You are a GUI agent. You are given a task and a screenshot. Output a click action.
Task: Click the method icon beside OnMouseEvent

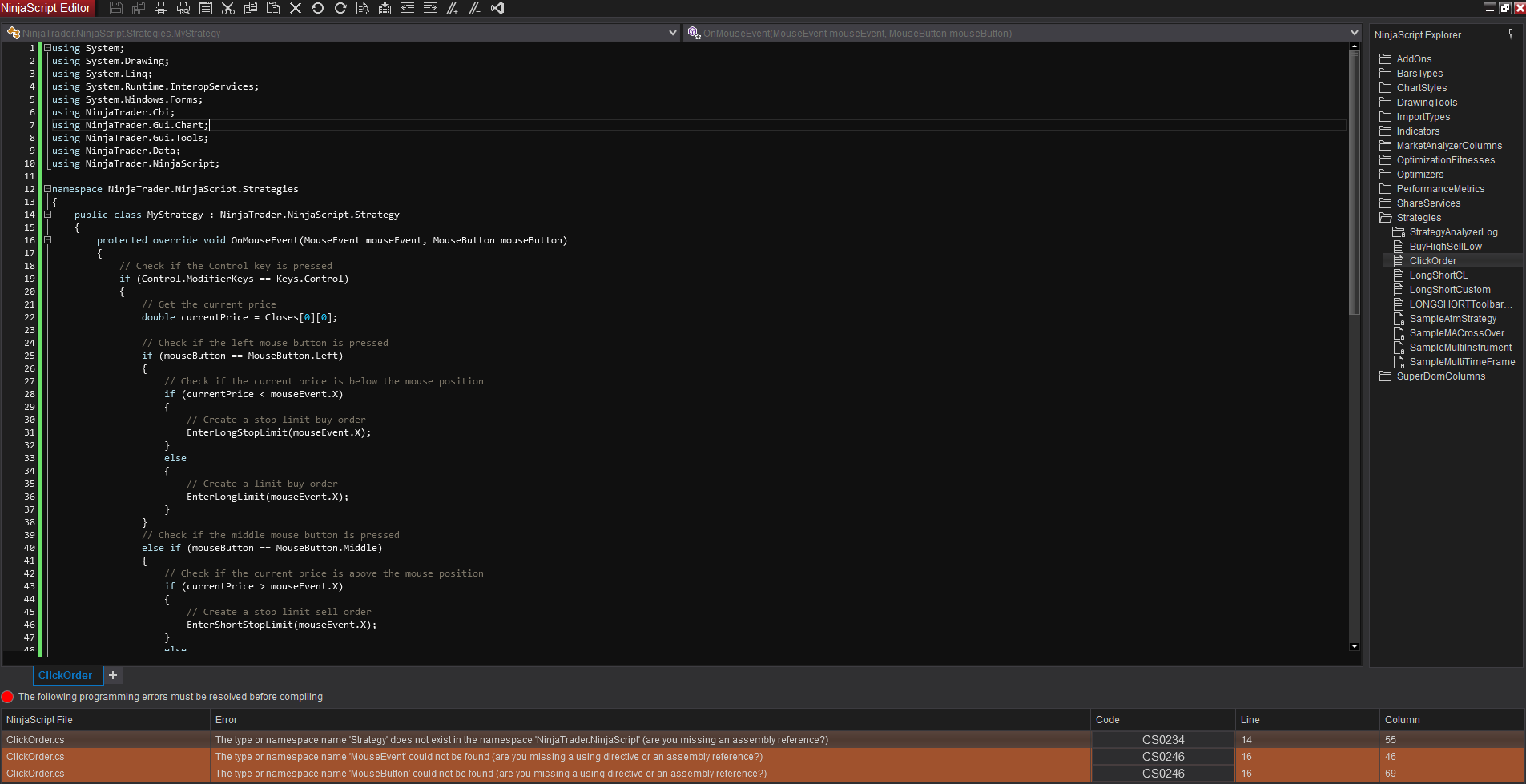pos(694,33)
